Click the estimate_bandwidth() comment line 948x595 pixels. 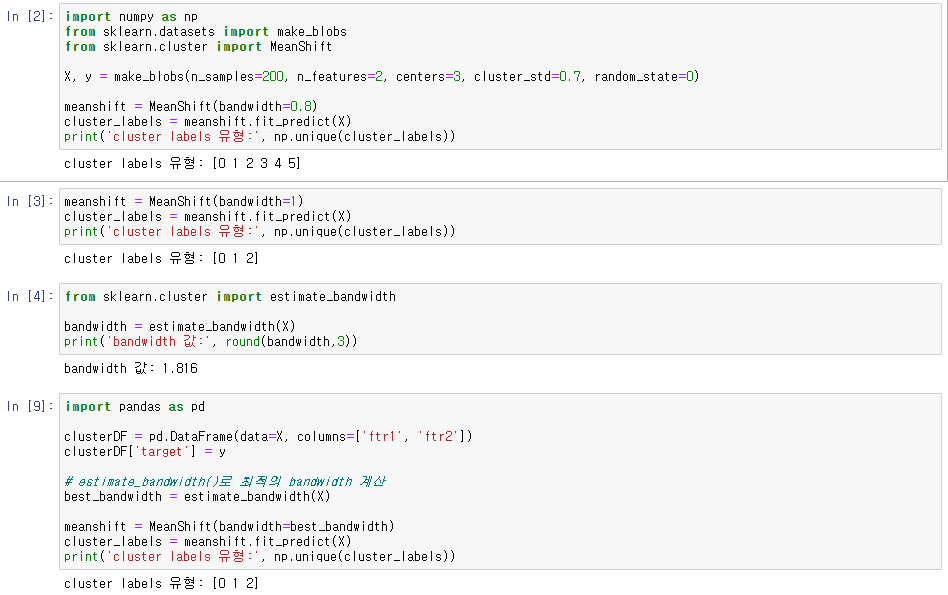coord(225,481)
